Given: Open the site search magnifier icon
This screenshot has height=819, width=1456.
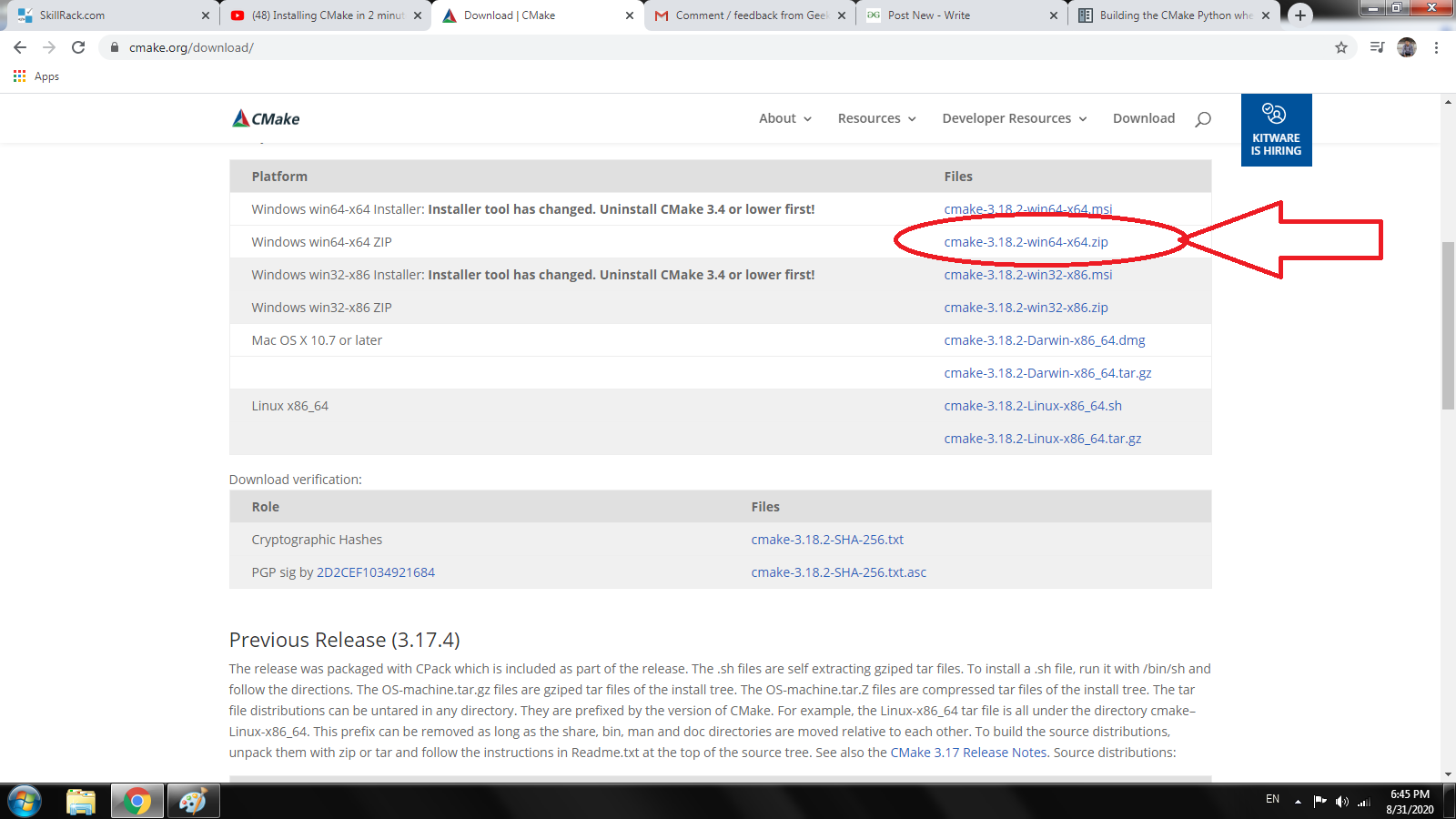Looking at the screenshot, I should coord(1203,118).
